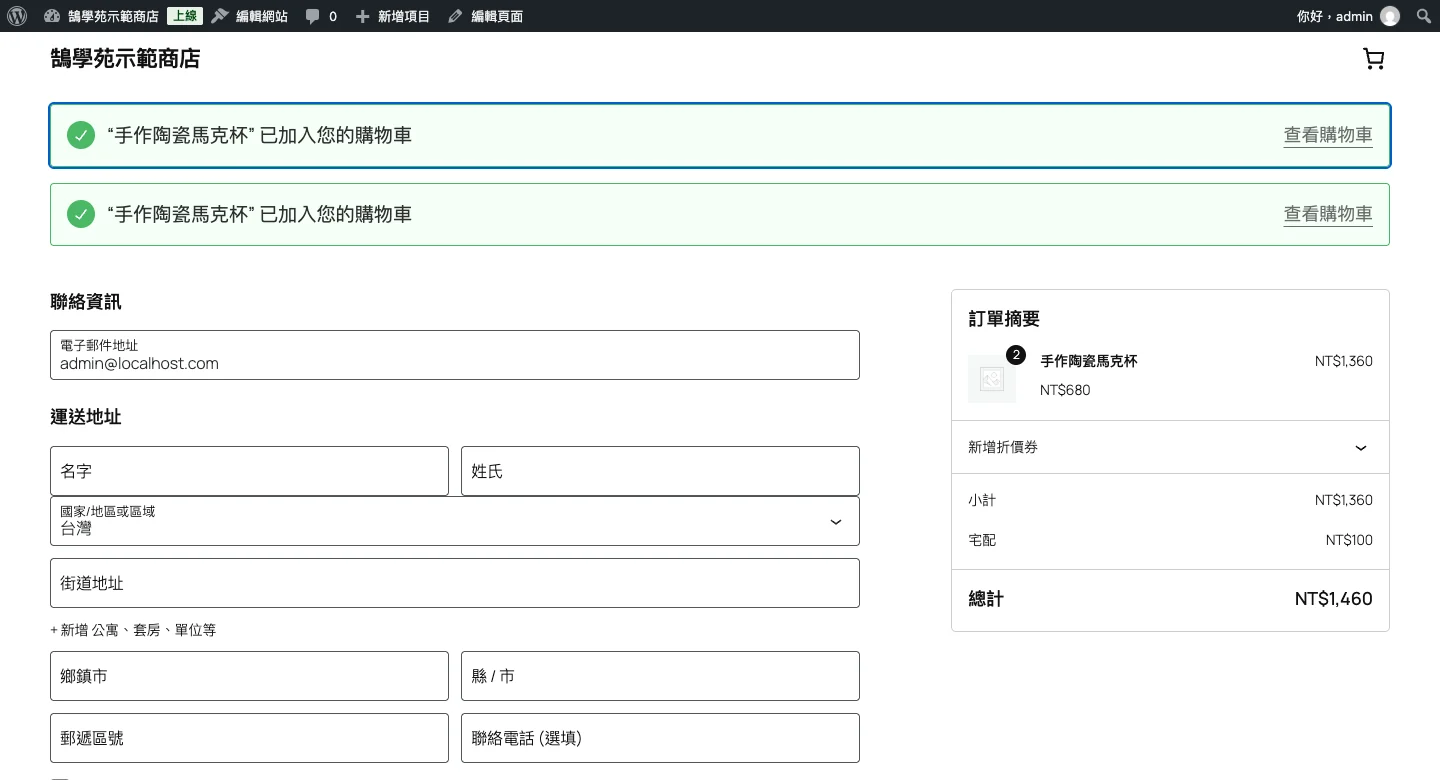This screenshot has width=1440, height=780.
Task: Click the 上線 status badge
Action: click(x=184, y=16)
